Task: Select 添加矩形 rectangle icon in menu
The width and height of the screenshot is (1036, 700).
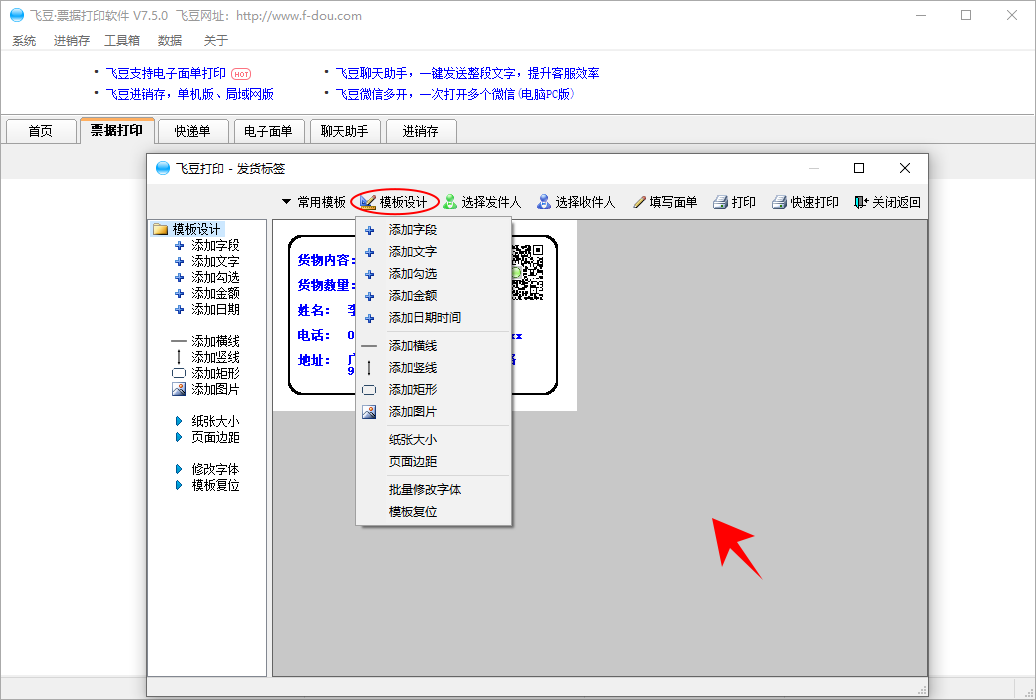Action: click(x=369, y=390)
